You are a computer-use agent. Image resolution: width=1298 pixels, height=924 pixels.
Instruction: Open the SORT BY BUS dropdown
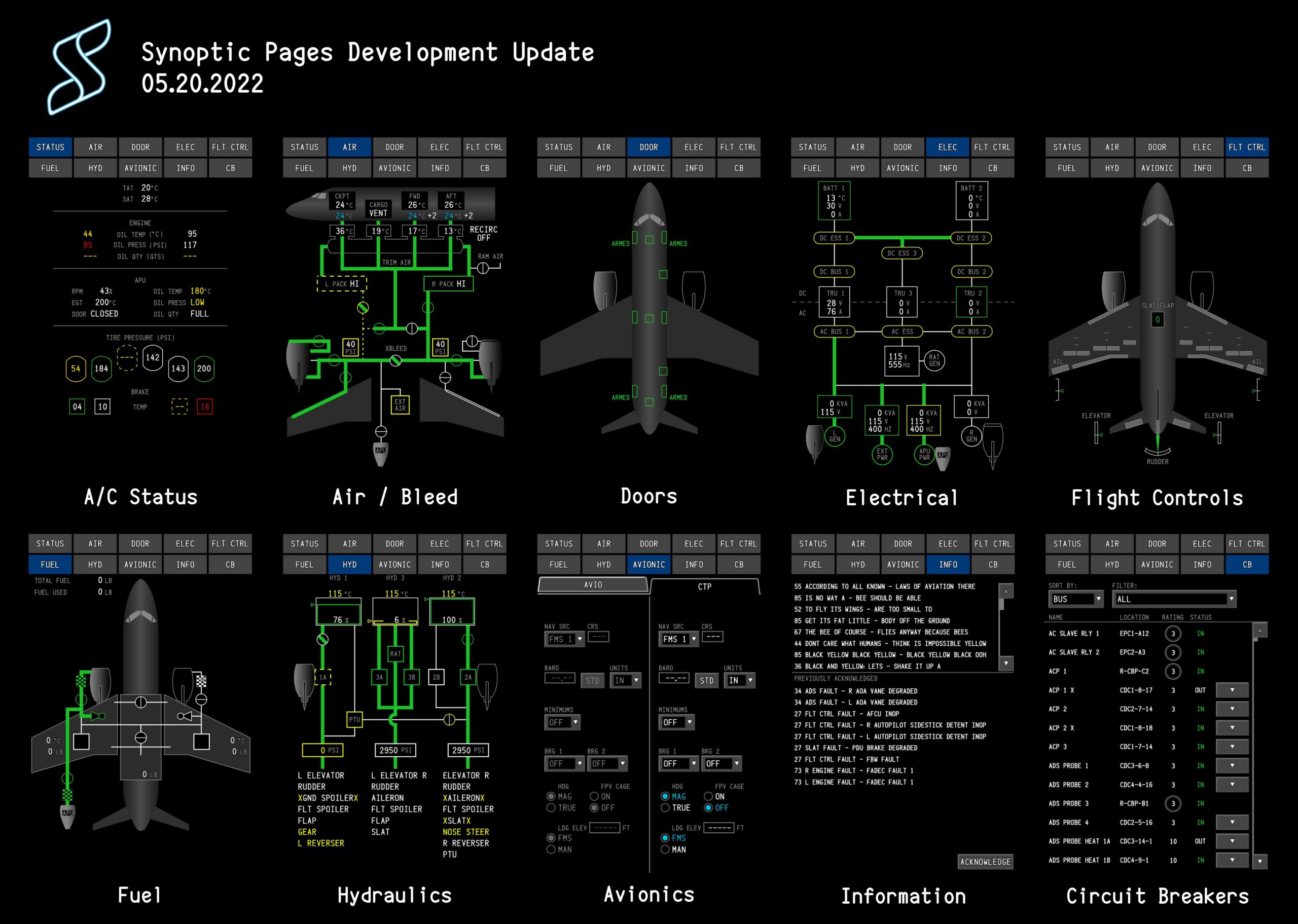pyautogui.click(x=1075, y=599)
